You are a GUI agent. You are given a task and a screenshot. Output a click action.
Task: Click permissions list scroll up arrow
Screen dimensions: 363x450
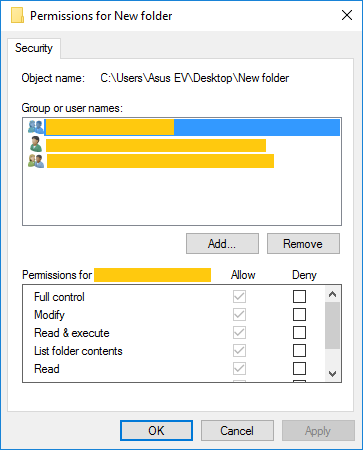tap(332, 294)
